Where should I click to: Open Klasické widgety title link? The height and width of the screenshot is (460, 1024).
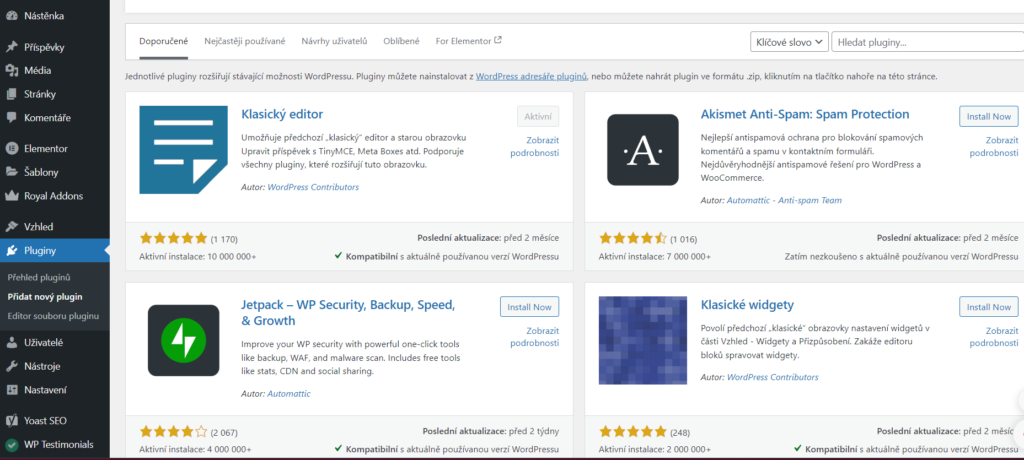(747, 305)
